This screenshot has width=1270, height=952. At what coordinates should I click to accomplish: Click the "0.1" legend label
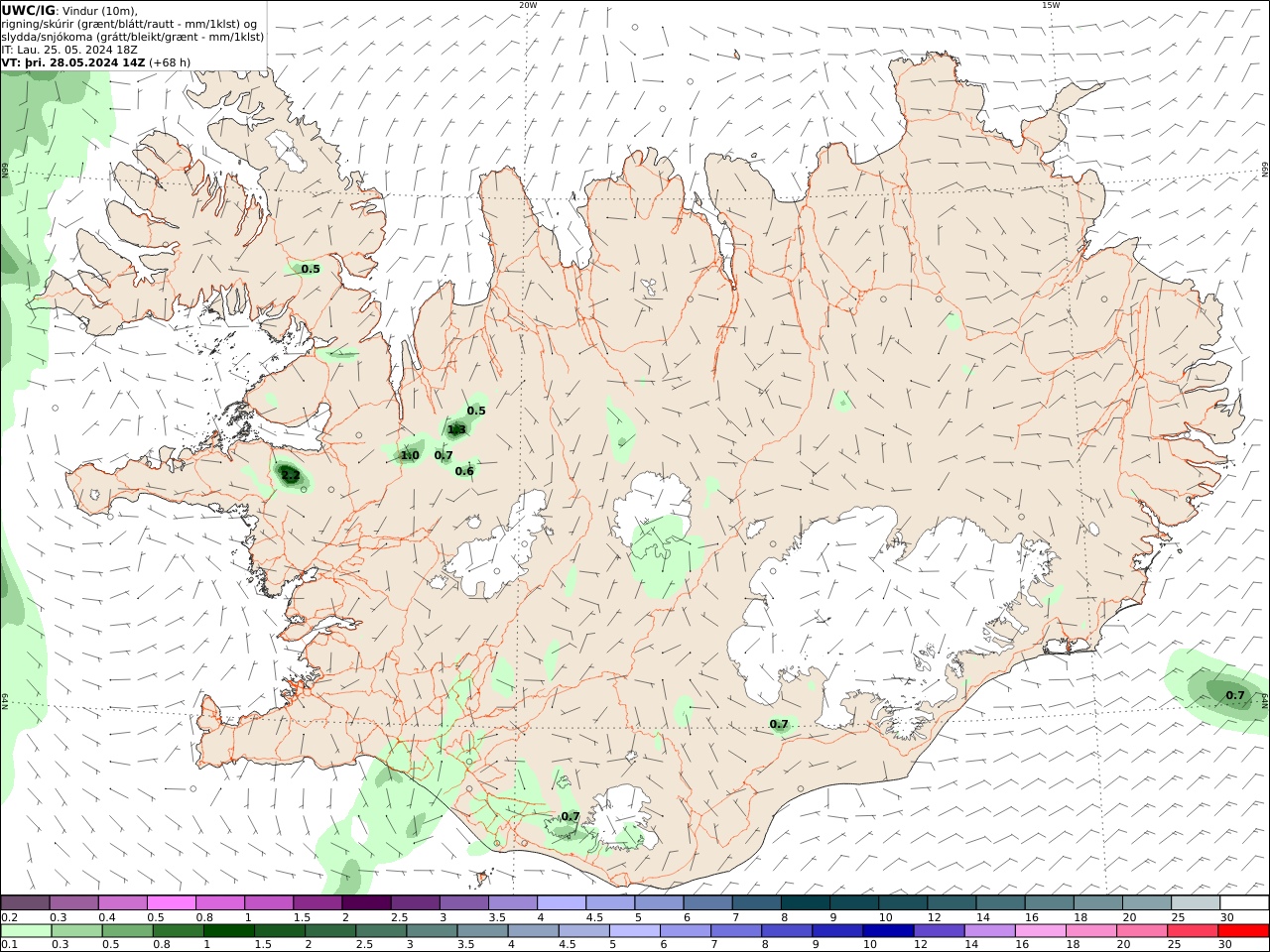coord(10,945)
